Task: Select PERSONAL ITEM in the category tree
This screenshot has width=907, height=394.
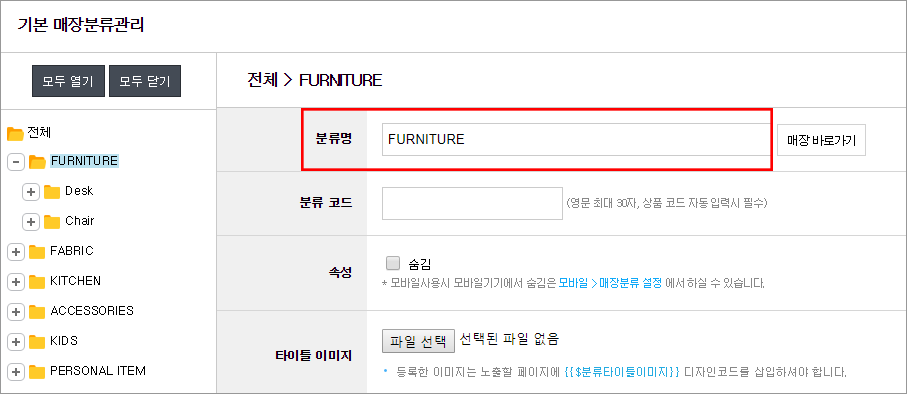Action: [98, 370]
